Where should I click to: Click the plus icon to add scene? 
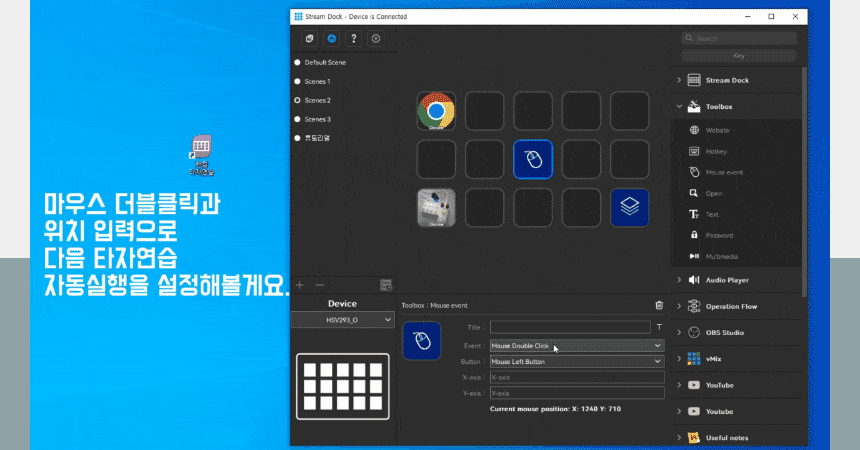[300, 285]
